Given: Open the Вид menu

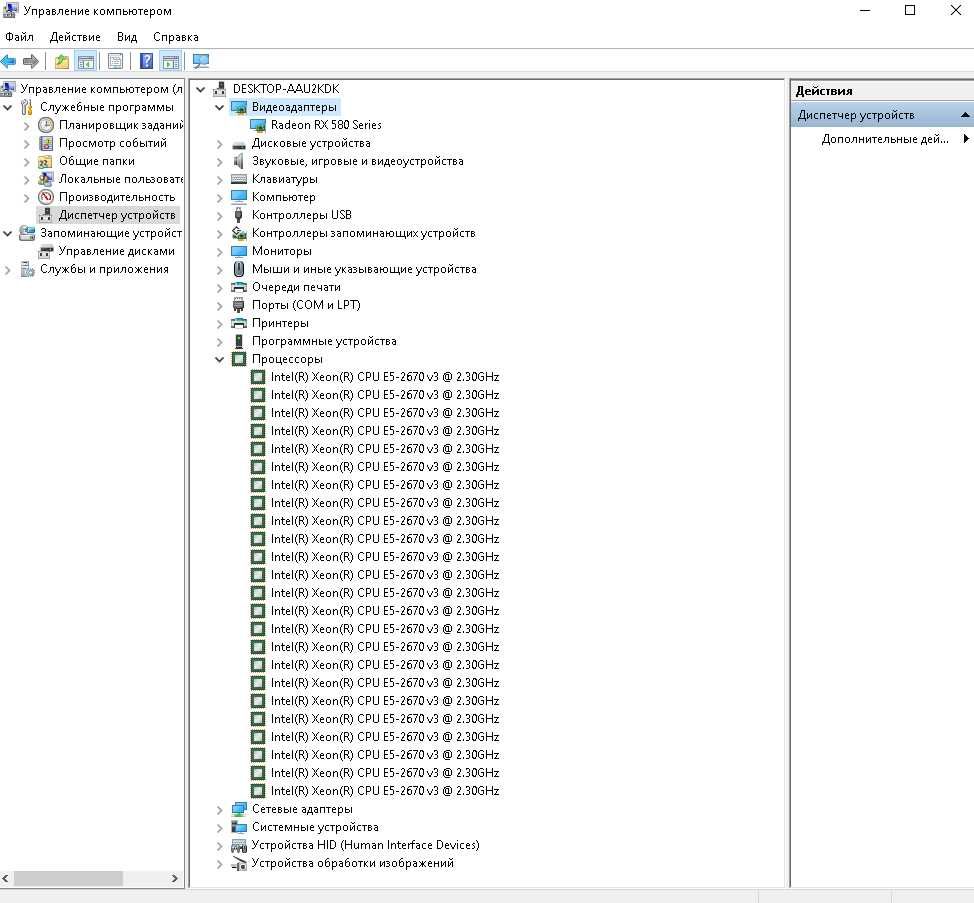Looking at the screenshot, I should pos(127,37).
